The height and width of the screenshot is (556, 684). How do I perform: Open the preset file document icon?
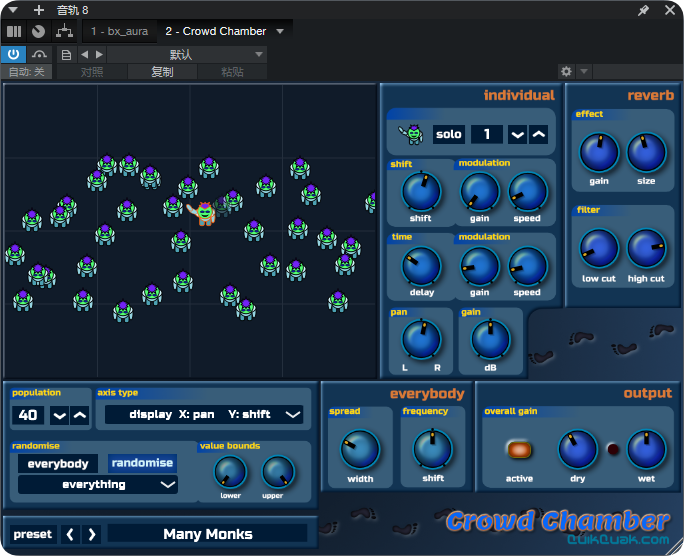(66, 55)
